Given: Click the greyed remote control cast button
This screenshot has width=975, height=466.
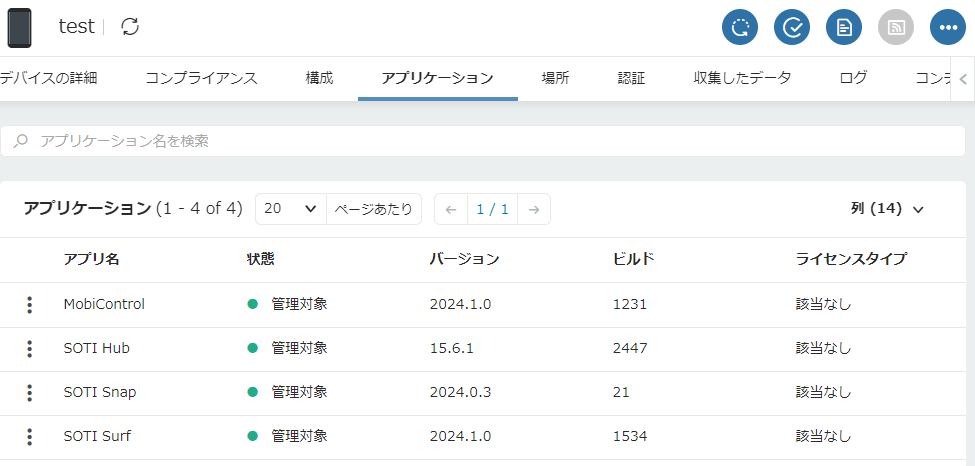Looking at the screenshot, I should point(896,28).
